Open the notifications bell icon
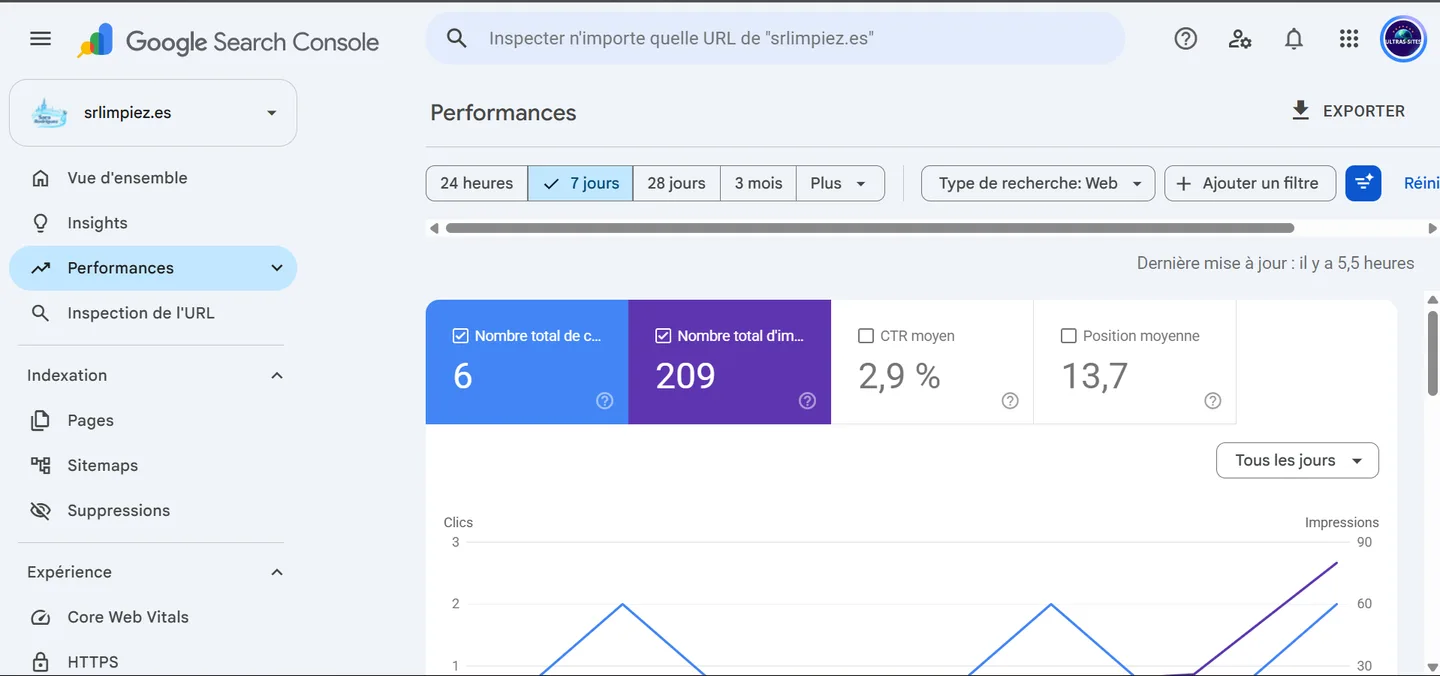The height and width of the screenshot is (676, 1440). [x=1294, y=39]
